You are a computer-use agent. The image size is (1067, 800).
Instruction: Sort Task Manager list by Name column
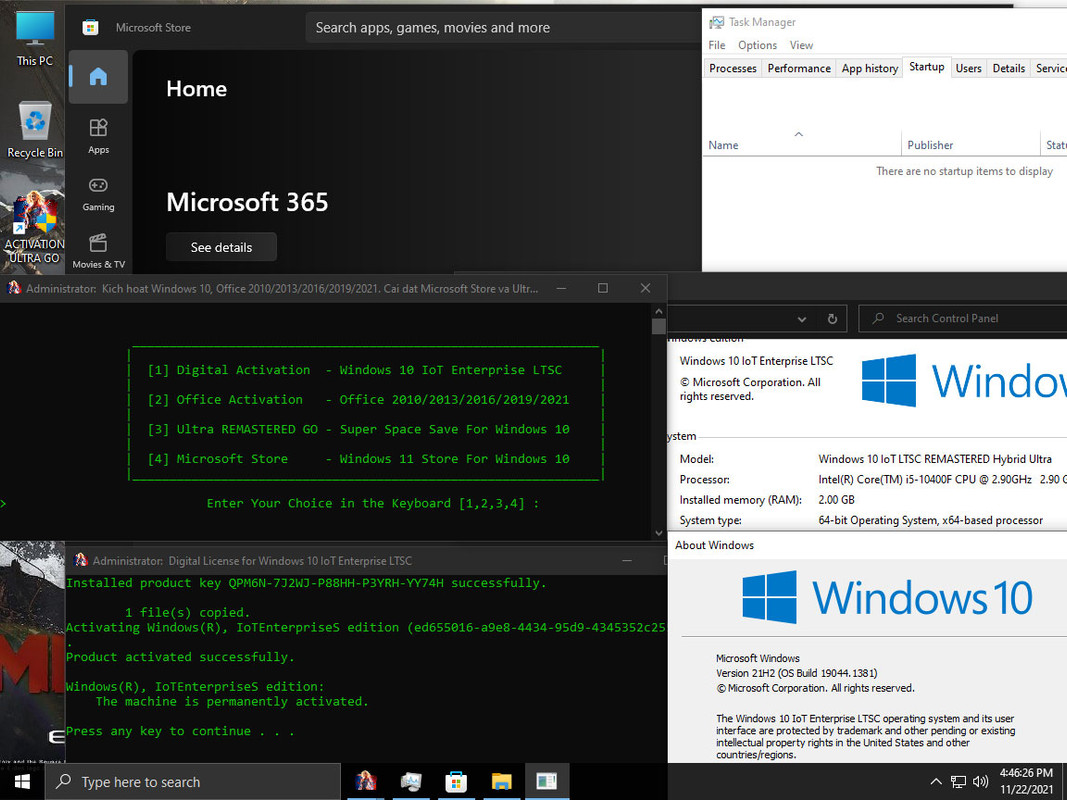pos(801,145)
